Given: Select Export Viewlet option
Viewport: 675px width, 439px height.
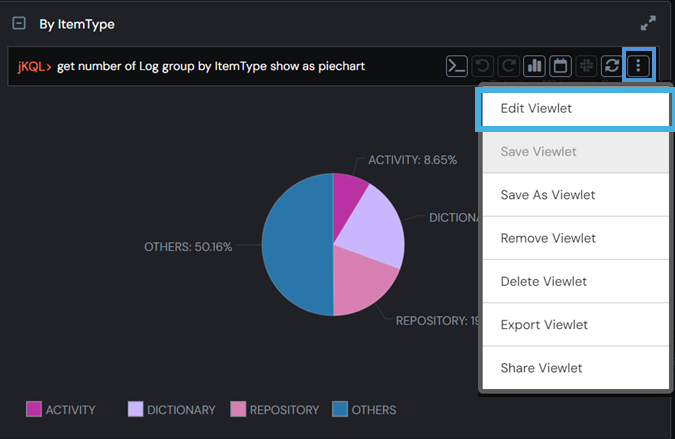Looking at the screenshot, I should [576, 325].
